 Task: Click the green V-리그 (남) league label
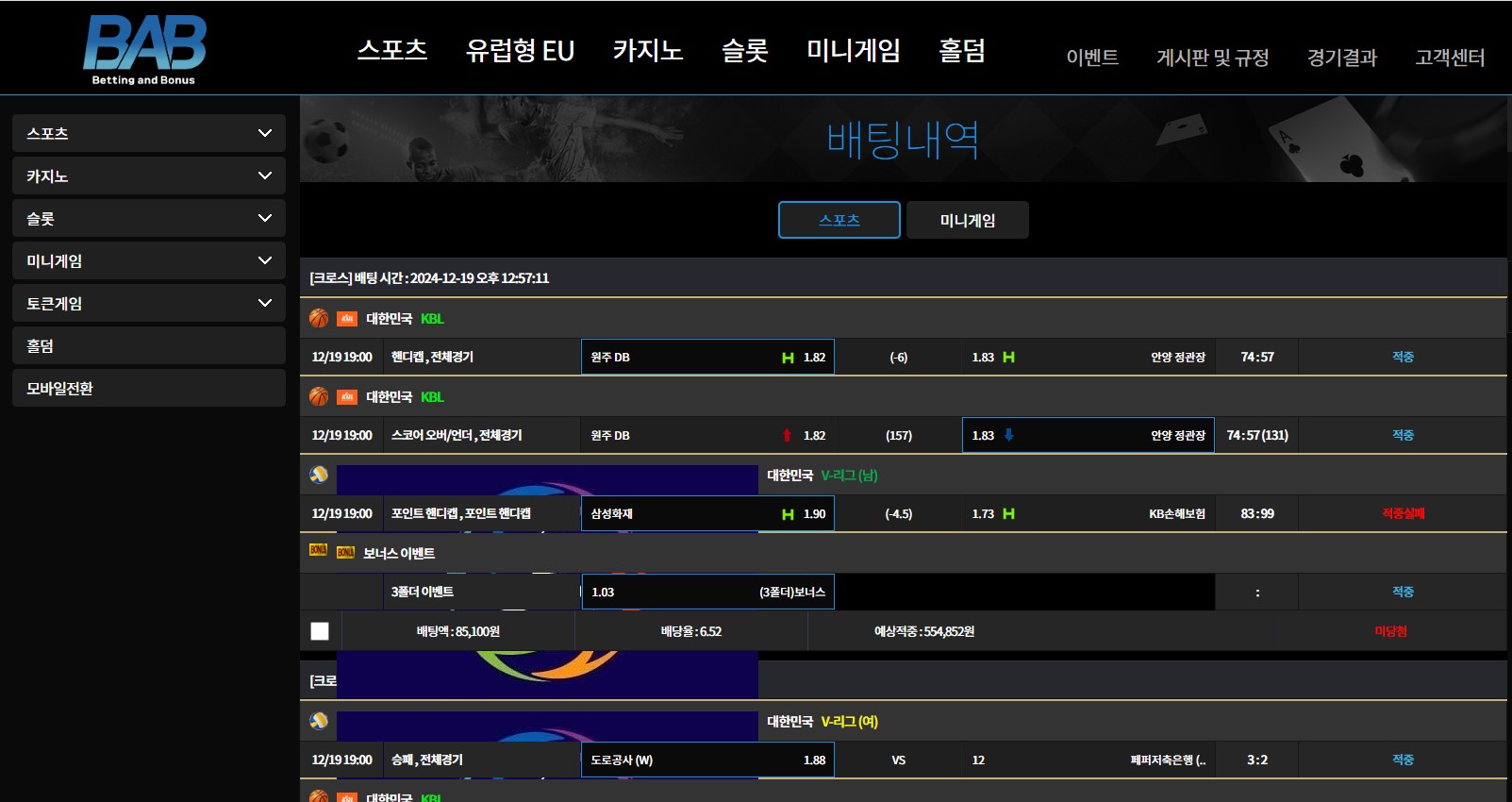pyautogui.click(x=849, y=475)
